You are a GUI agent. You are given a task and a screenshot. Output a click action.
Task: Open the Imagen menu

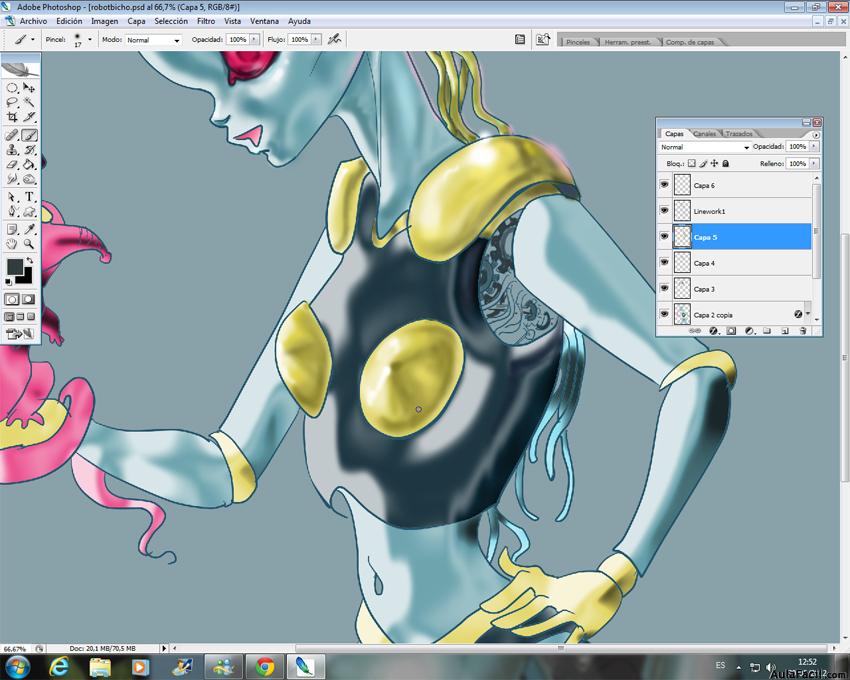click(105, 21)
